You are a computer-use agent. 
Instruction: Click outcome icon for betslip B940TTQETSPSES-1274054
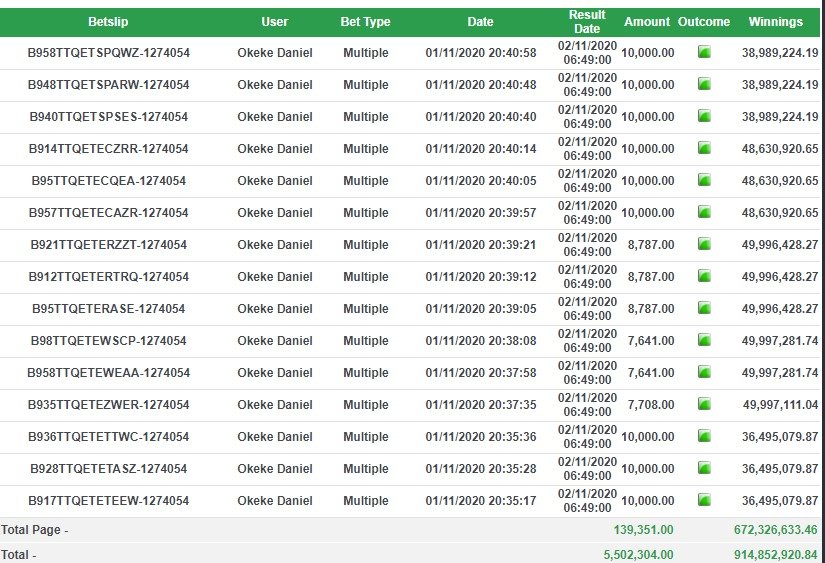pyautogui.click(x=704, y=116)
